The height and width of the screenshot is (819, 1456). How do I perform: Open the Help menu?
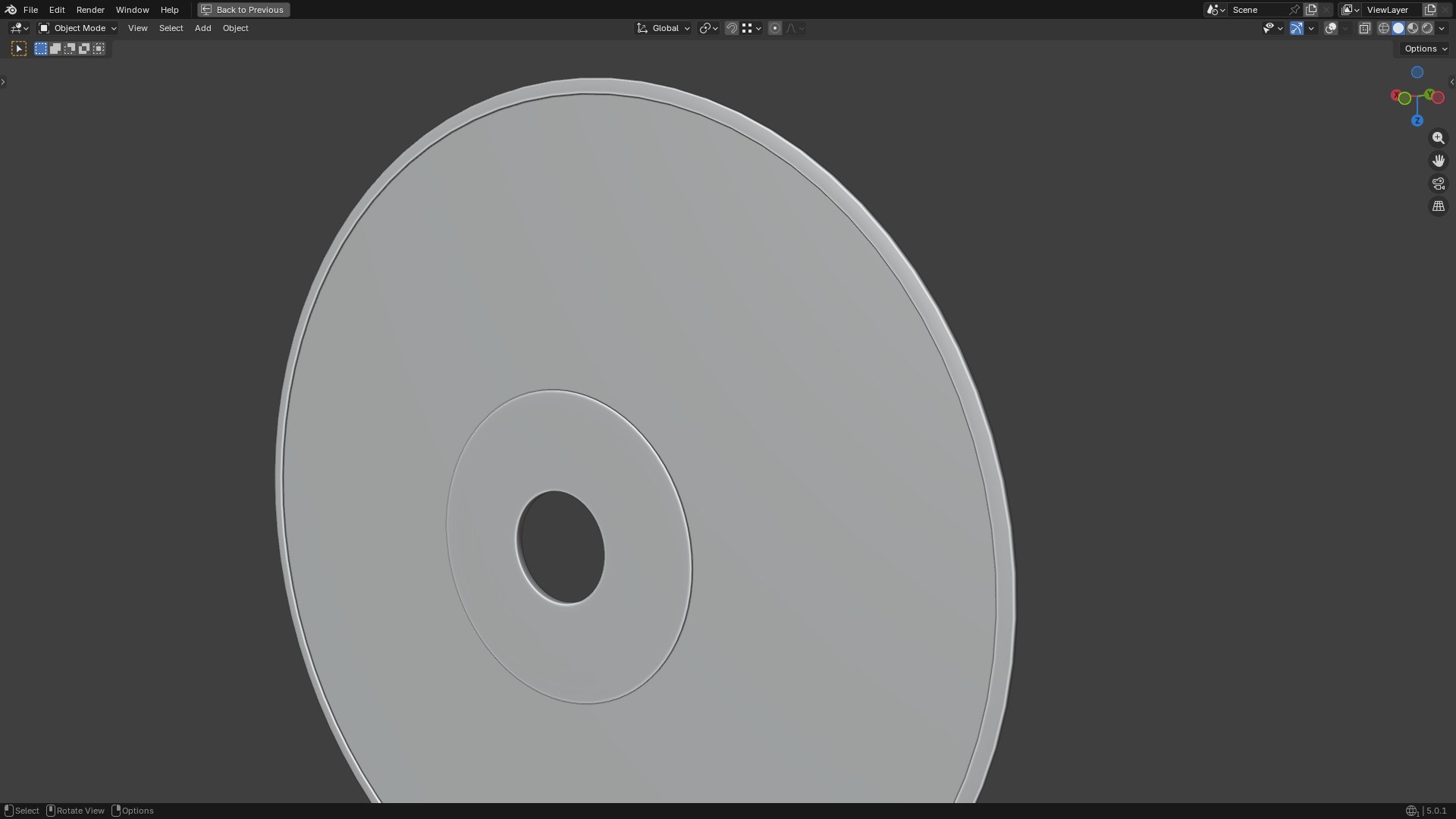tap(169, 10)
